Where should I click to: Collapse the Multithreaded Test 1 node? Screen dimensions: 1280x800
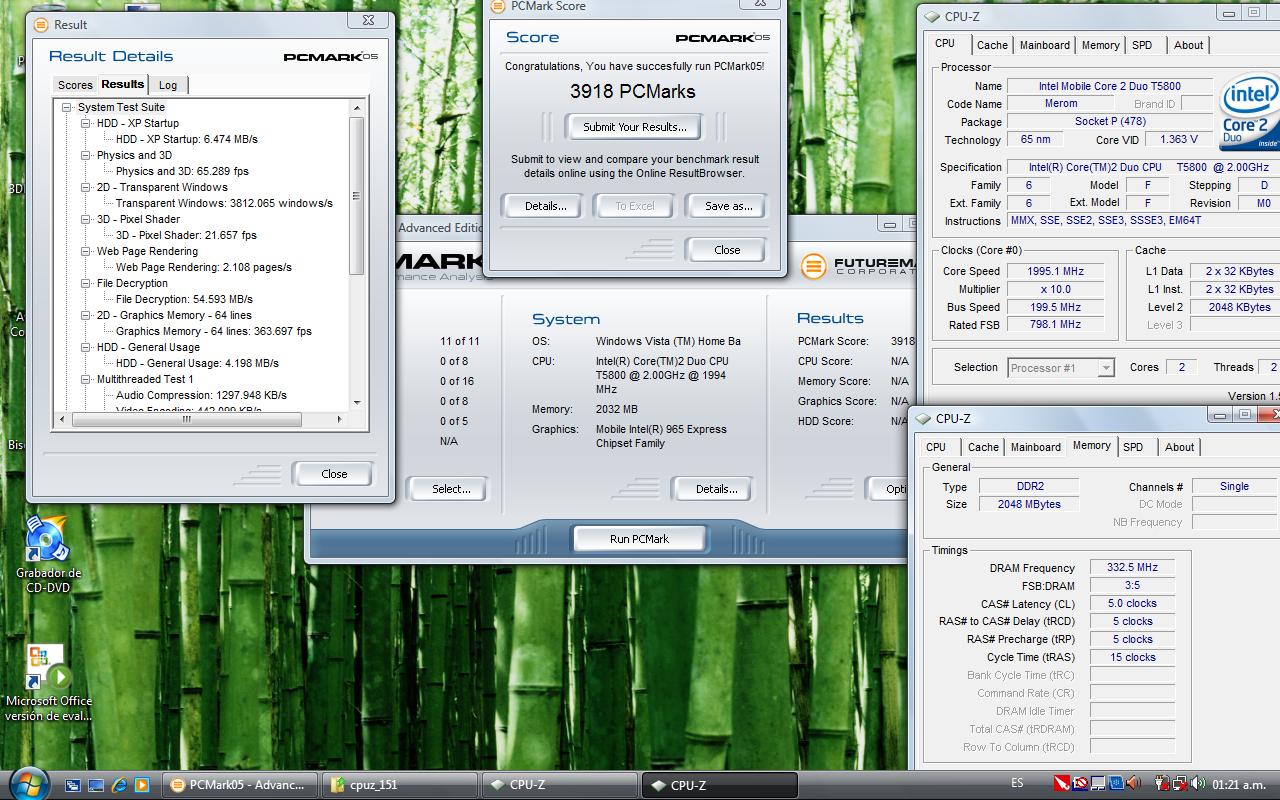coord(86,379)
